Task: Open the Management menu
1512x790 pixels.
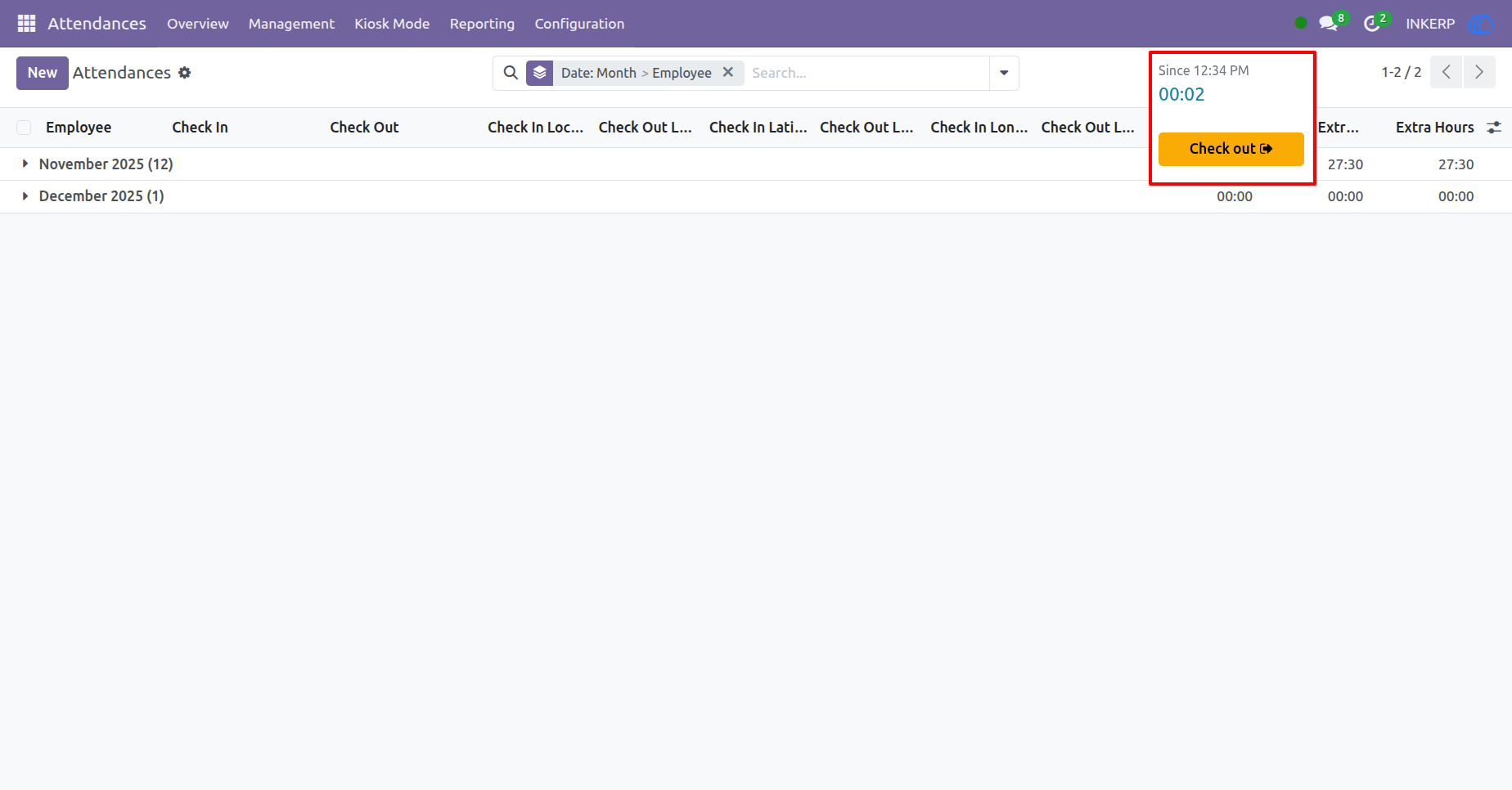Action: [291, 24]
